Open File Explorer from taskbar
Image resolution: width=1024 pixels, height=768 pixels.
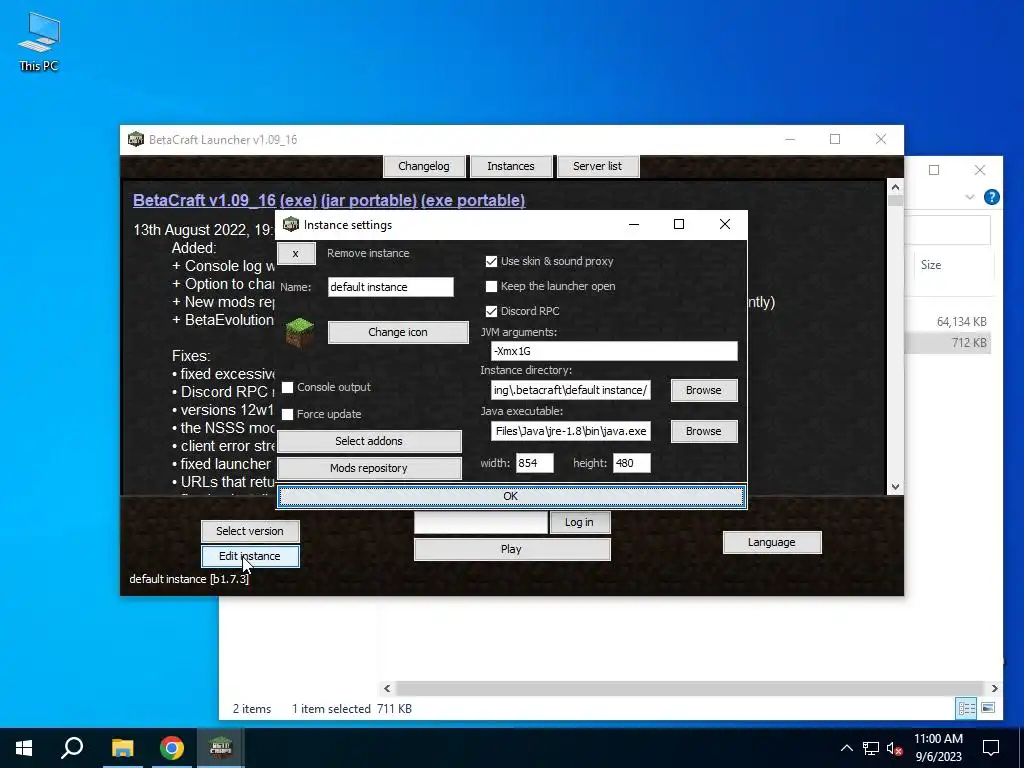pos(122,748)
